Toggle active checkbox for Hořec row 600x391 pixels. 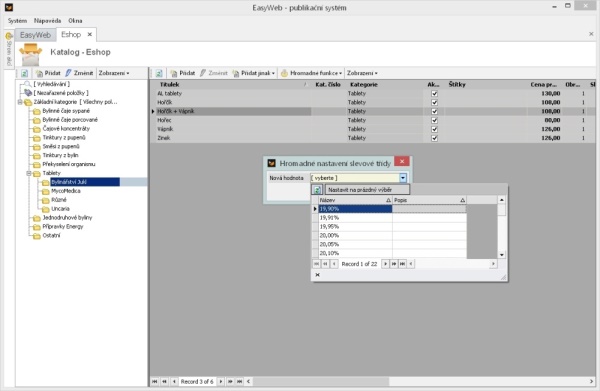click(x=434, y=120)
